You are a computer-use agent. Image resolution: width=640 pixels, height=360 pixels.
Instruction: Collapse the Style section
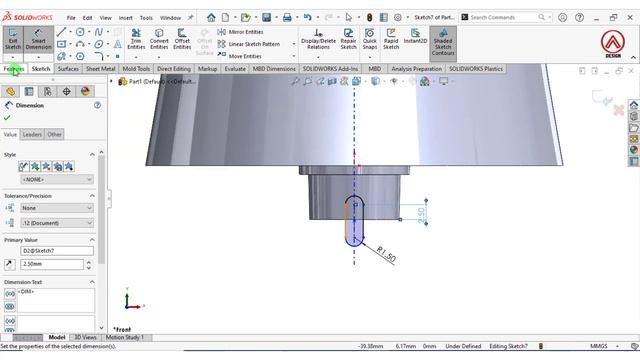coord(92,155)
